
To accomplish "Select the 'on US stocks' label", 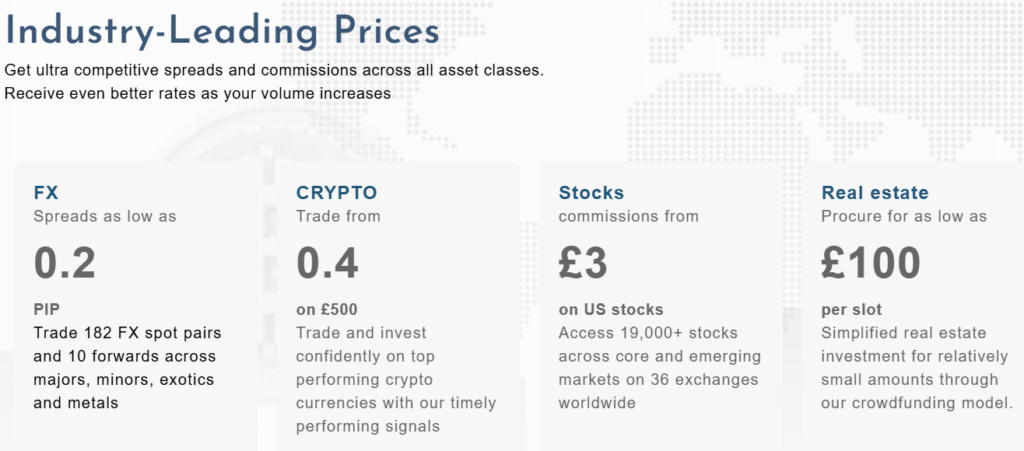I will click(610, 309).
